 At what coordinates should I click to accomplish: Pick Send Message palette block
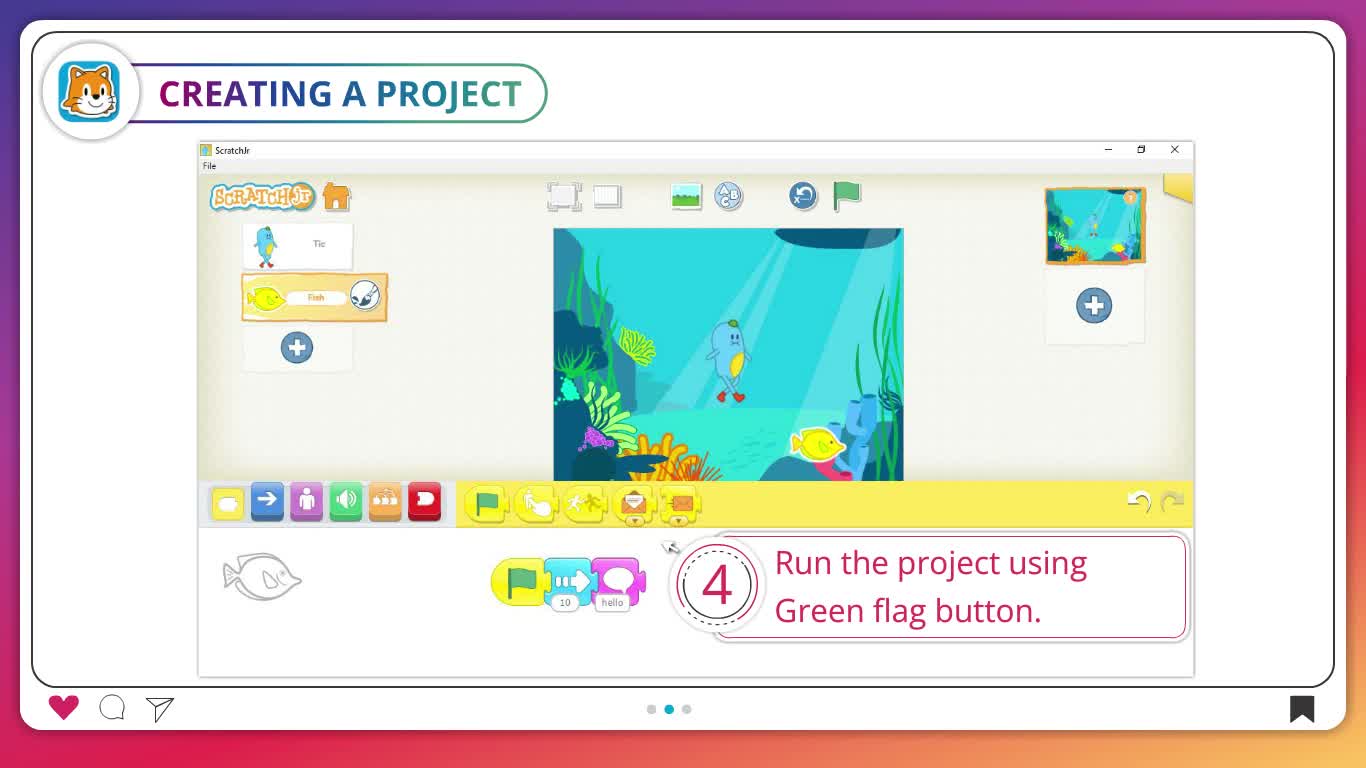click(681, 504)
